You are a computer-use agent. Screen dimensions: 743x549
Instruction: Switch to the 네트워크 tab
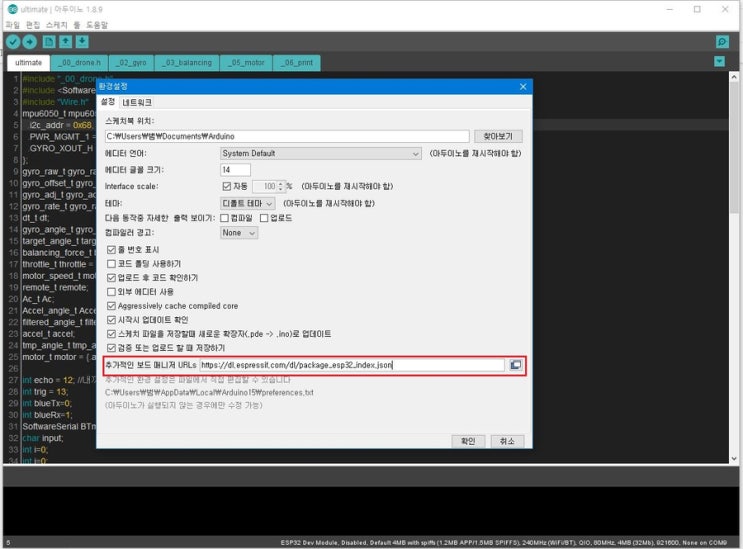point(137,102)
